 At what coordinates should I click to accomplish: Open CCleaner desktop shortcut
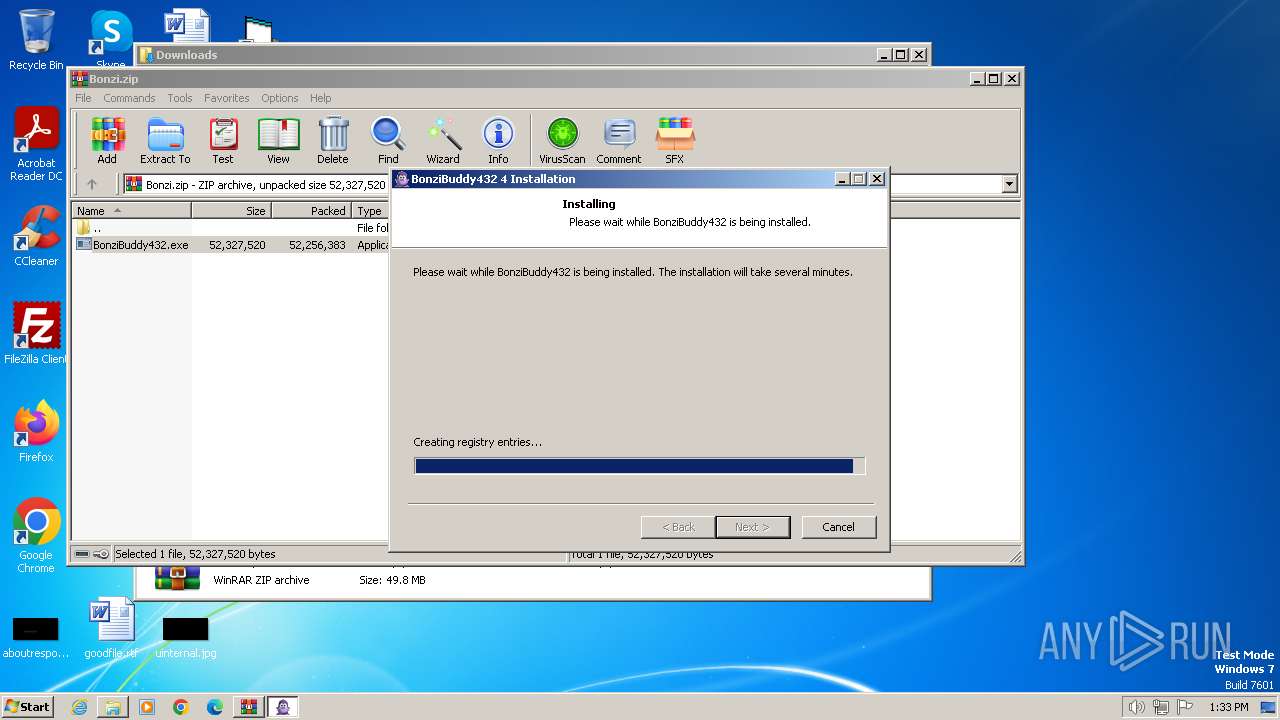[36, 236]
